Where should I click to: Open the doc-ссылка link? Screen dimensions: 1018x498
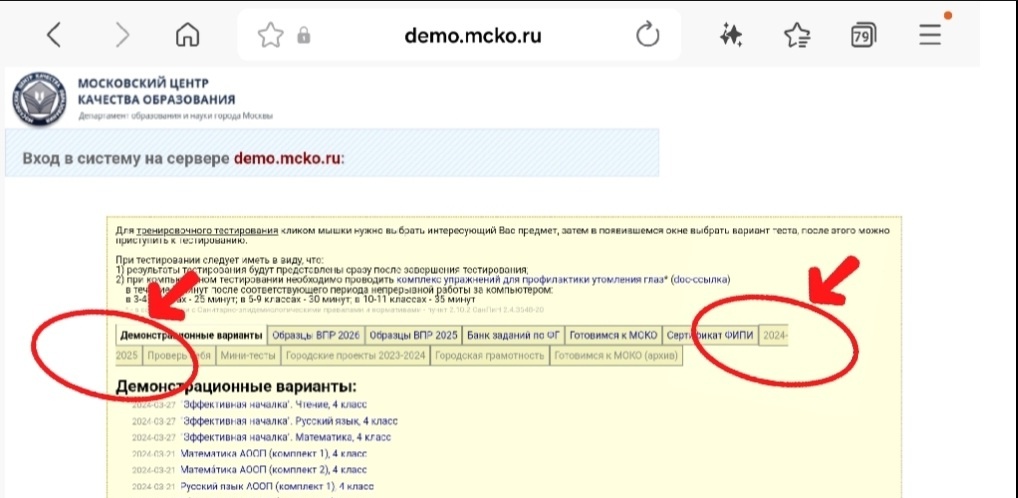point(699,280)
